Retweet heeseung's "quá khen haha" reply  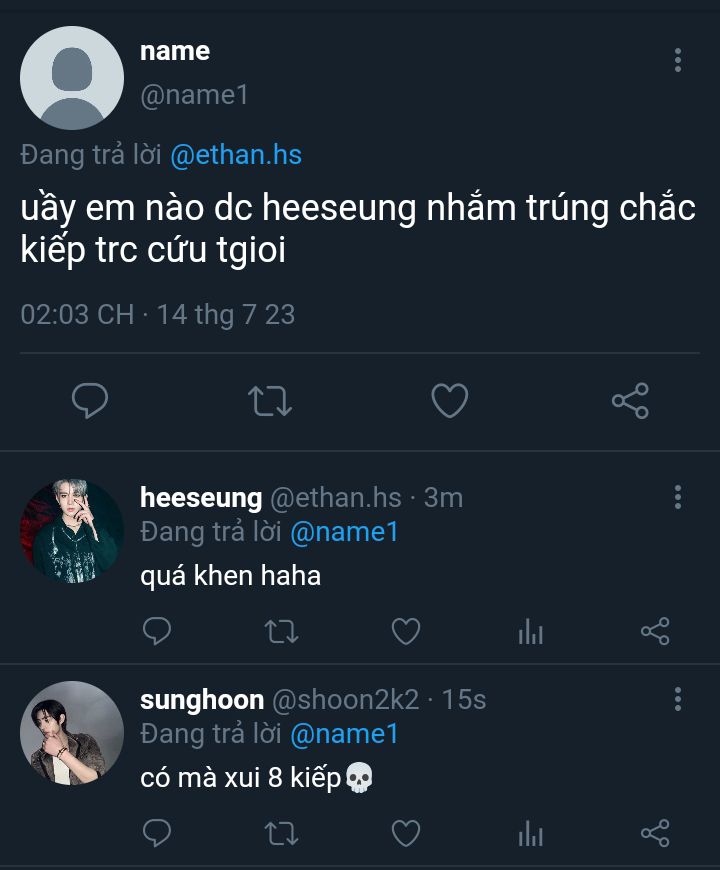click(x=281, y=631)
